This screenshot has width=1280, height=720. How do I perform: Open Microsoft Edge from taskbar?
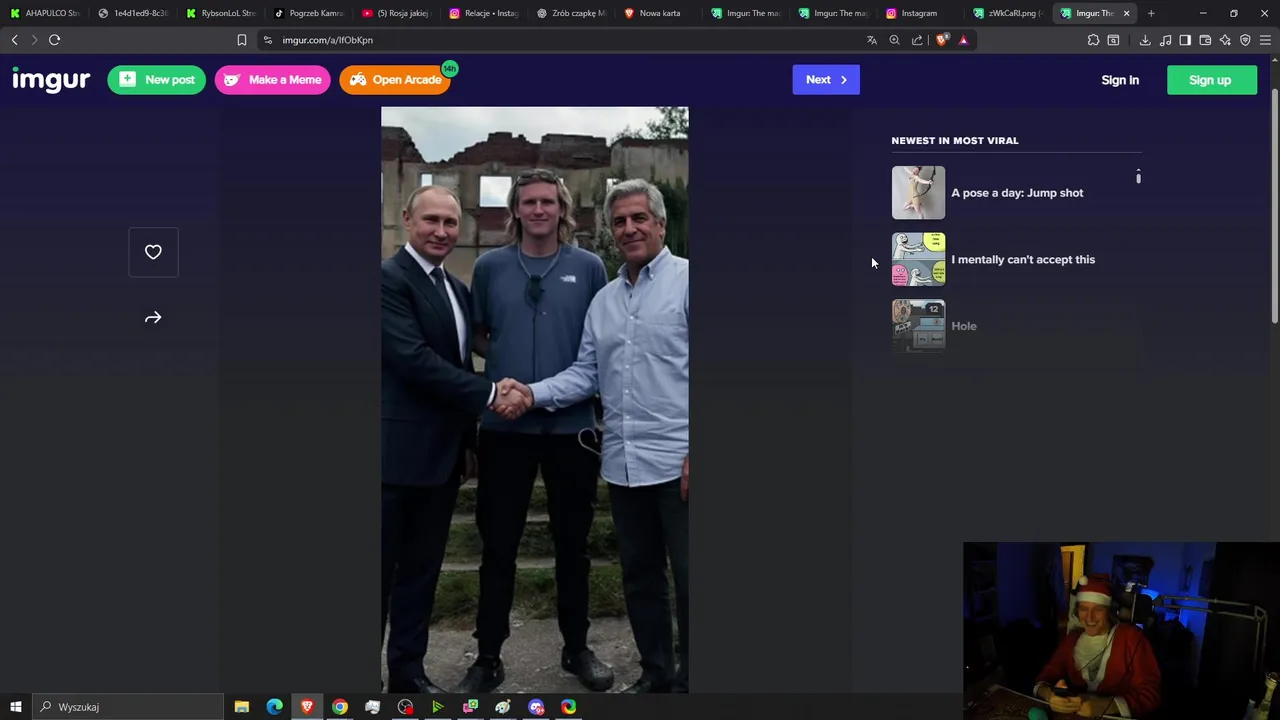(x=274, y=707)
